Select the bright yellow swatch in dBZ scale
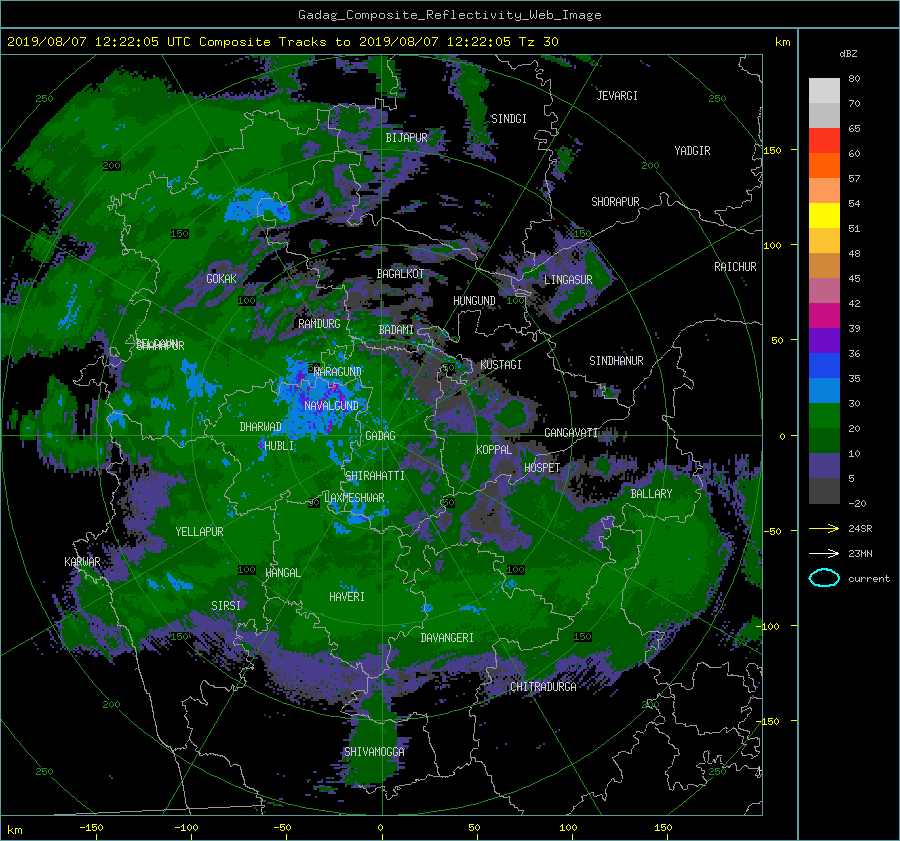The image size is (900, 841). pos(824,216)
